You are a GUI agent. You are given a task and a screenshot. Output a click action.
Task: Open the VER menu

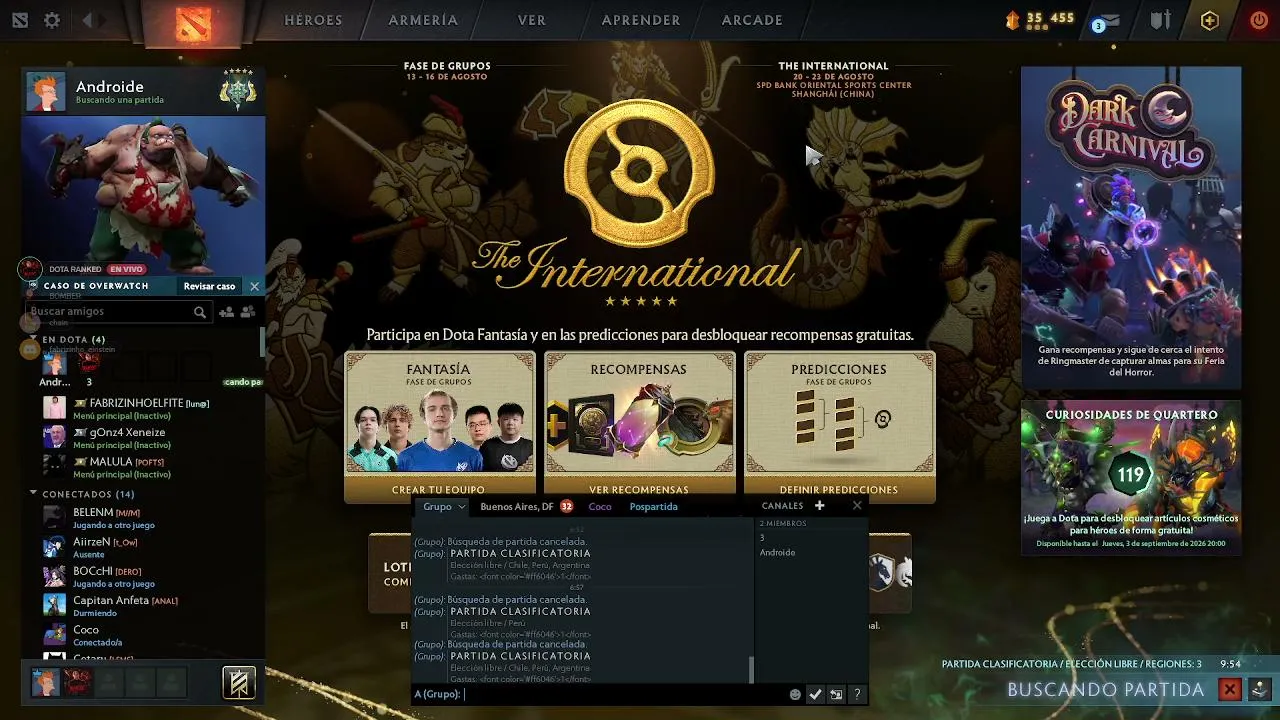[532, 20]
